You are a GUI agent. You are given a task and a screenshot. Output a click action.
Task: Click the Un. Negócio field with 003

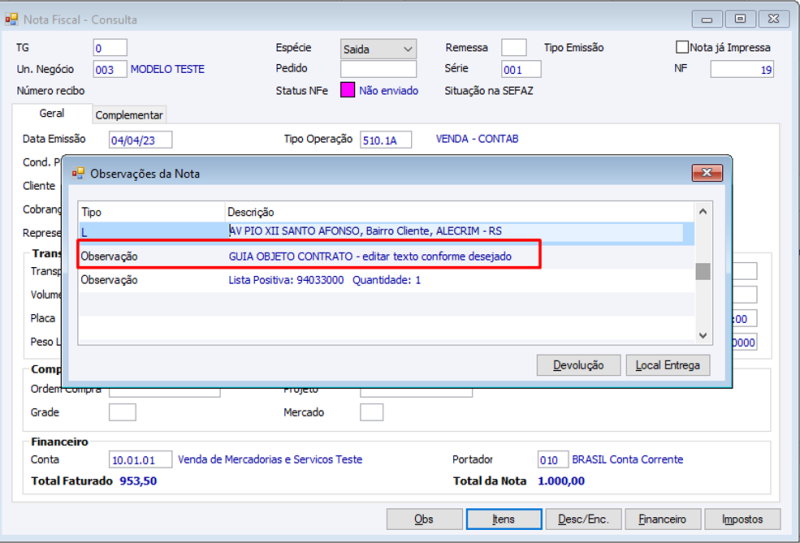(110, 69)
